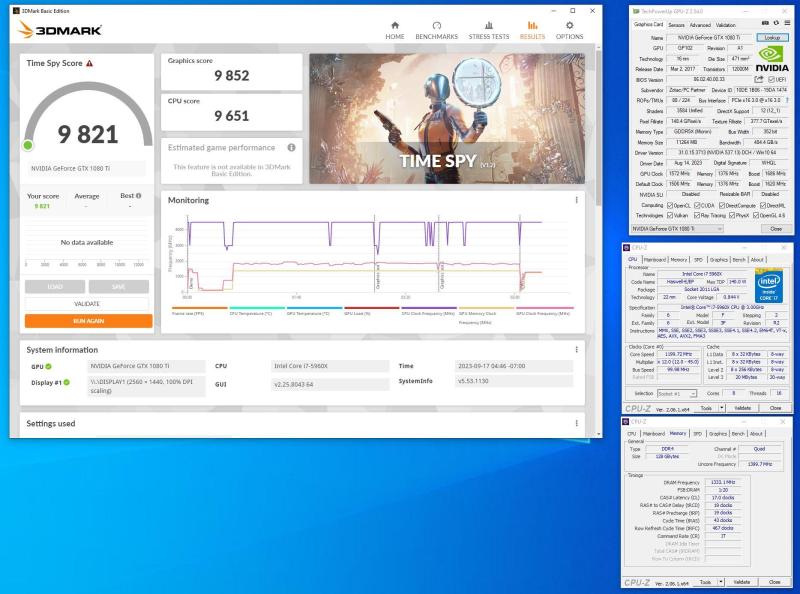The image size is (800, 594).
Task: Click the GPU-Z BIOS export share icon
Action: click(758, 78)
